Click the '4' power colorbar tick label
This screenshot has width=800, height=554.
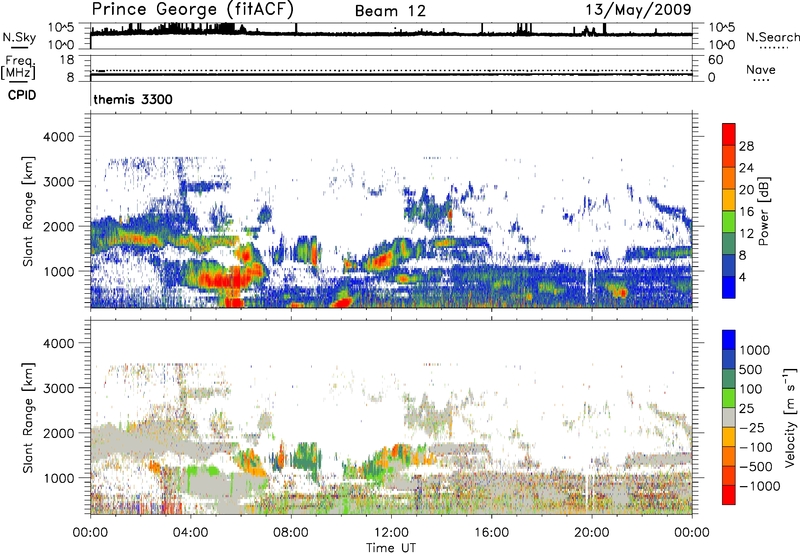pos(742,277)
